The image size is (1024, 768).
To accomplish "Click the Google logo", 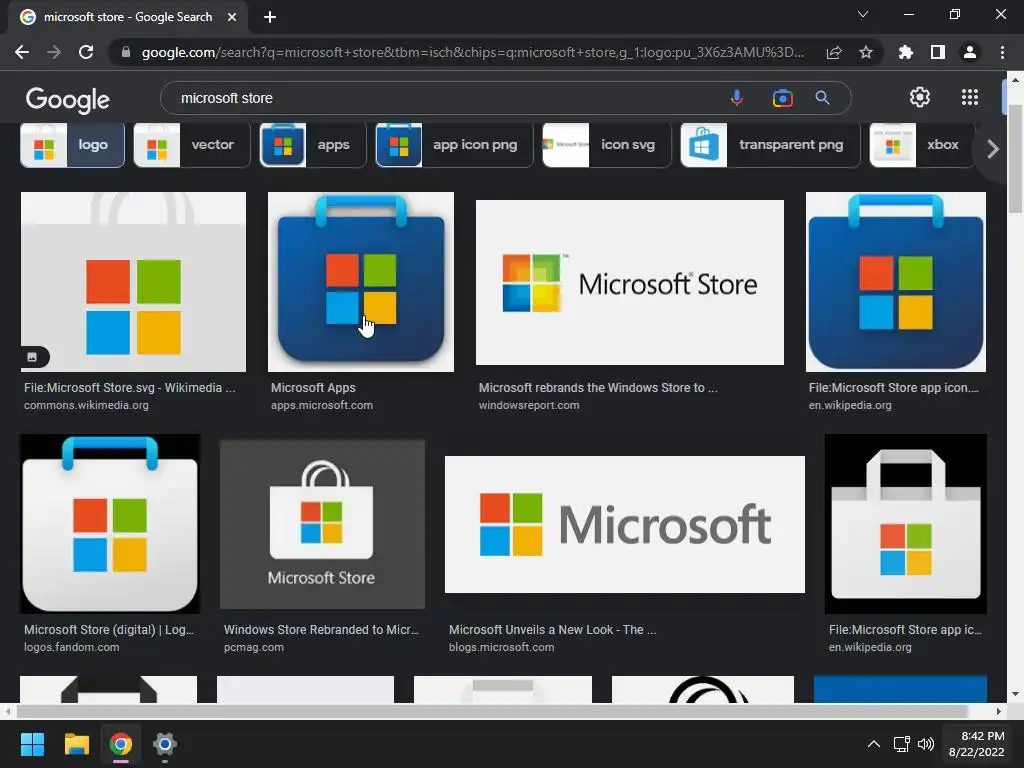I will (x=68, y=99).
